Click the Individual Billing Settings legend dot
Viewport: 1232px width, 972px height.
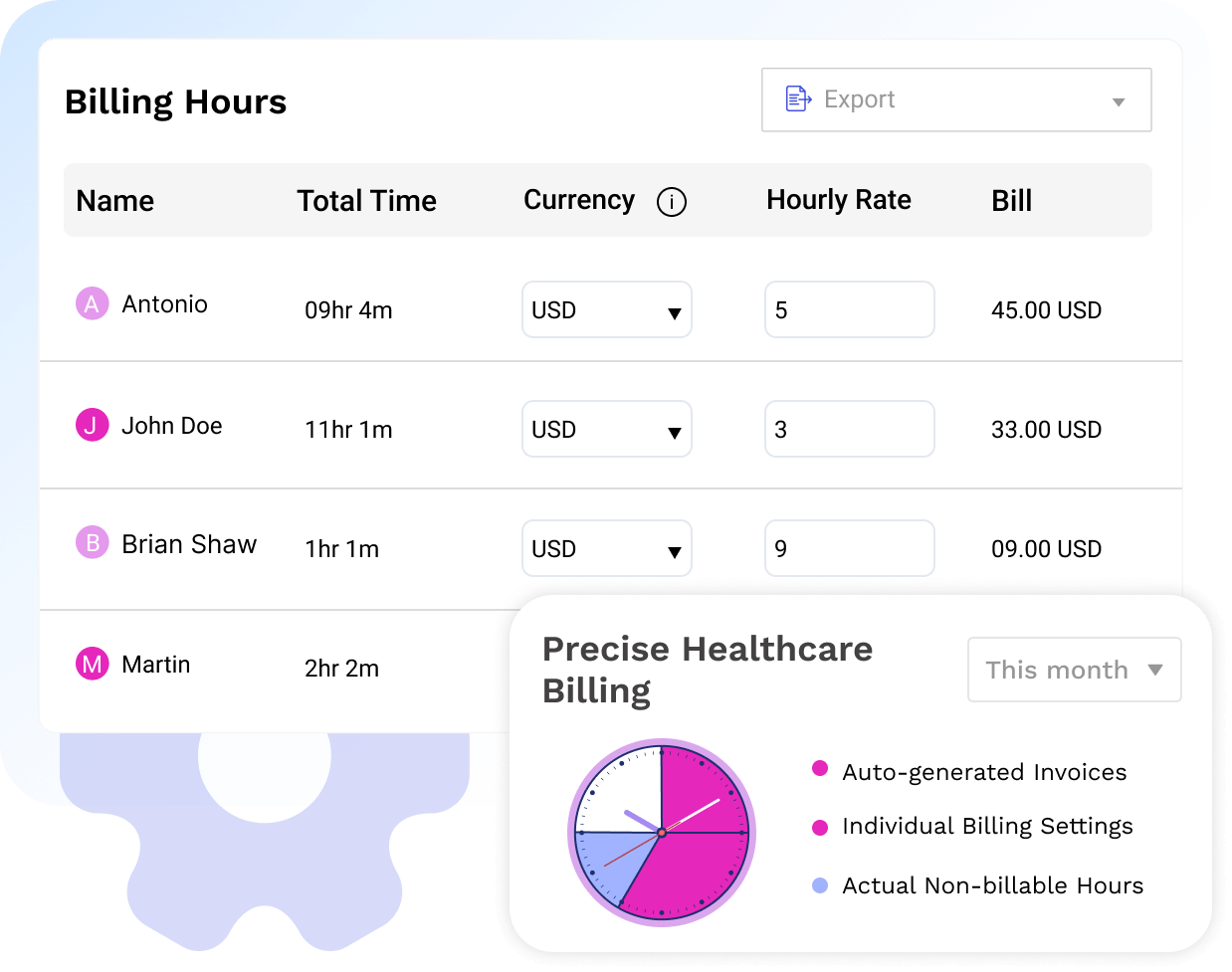(x=820, y=827)
